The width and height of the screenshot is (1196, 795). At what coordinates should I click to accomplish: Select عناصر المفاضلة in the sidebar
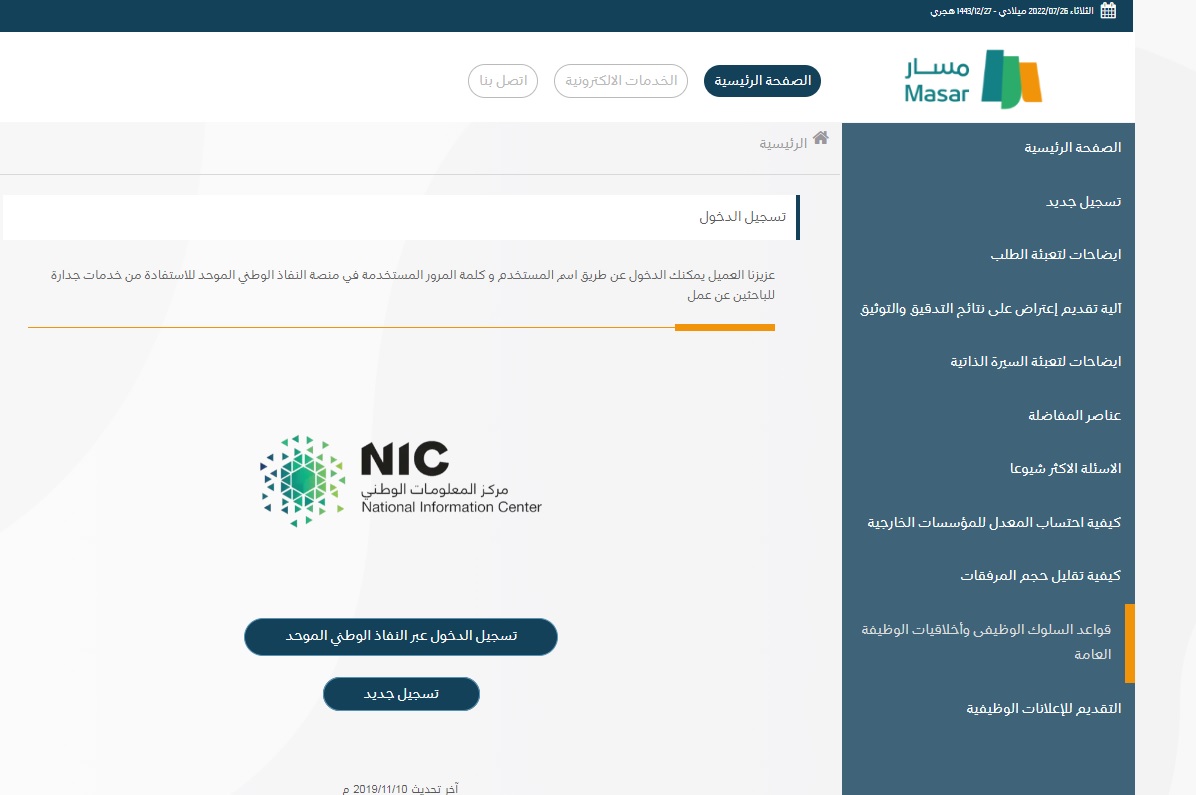tap(1075, 416)
